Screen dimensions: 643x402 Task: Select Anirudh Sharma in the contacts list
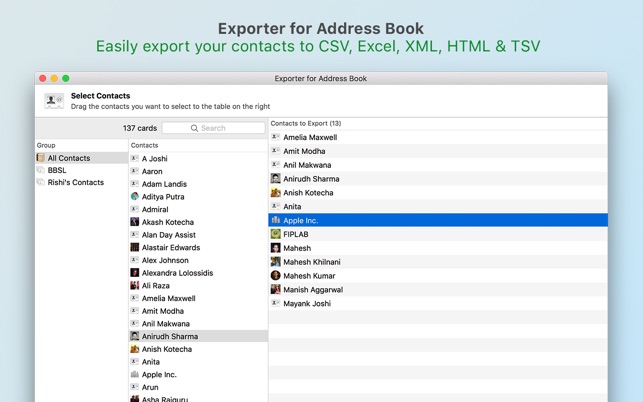click(170, 337)
